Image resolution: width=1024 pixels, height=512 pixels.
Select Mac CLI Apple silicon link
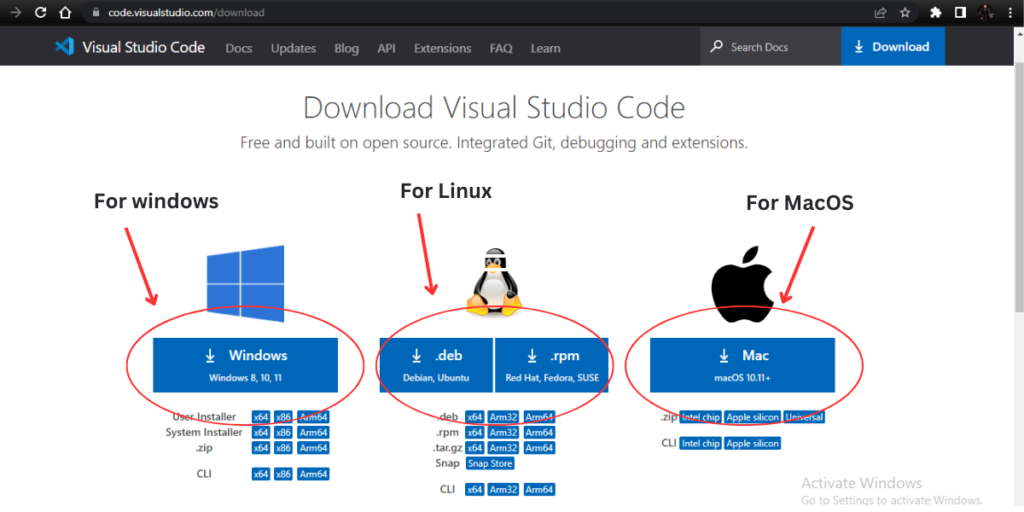click(753, 443)
